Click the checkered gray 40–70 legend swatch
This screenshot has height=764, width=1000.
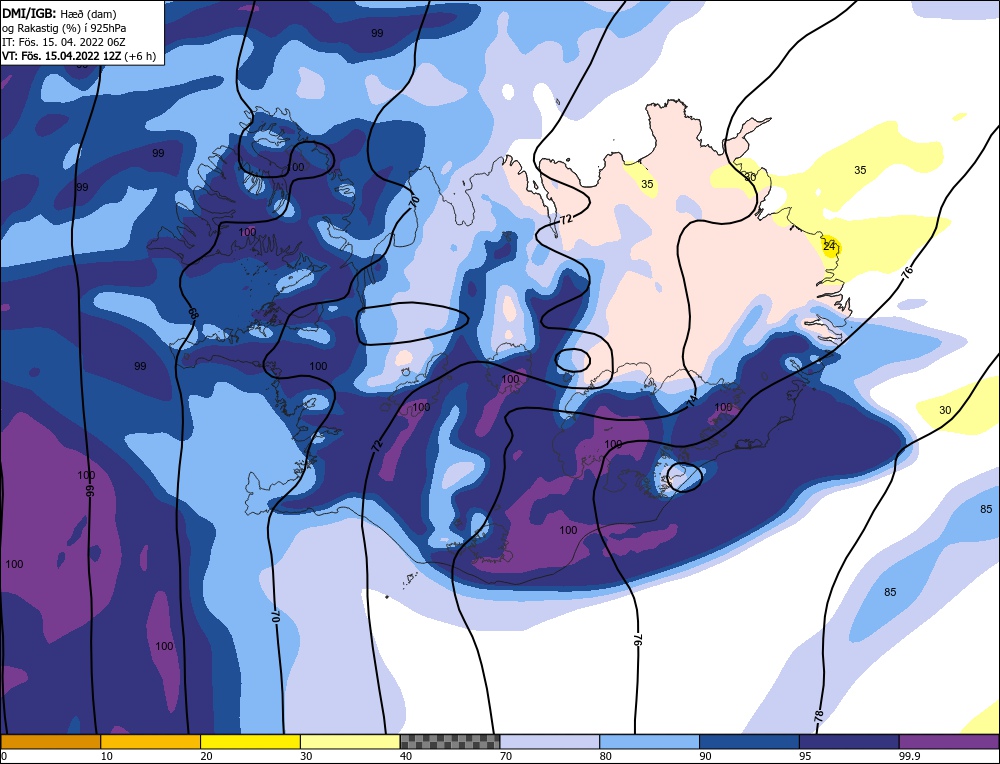(450, 741)
